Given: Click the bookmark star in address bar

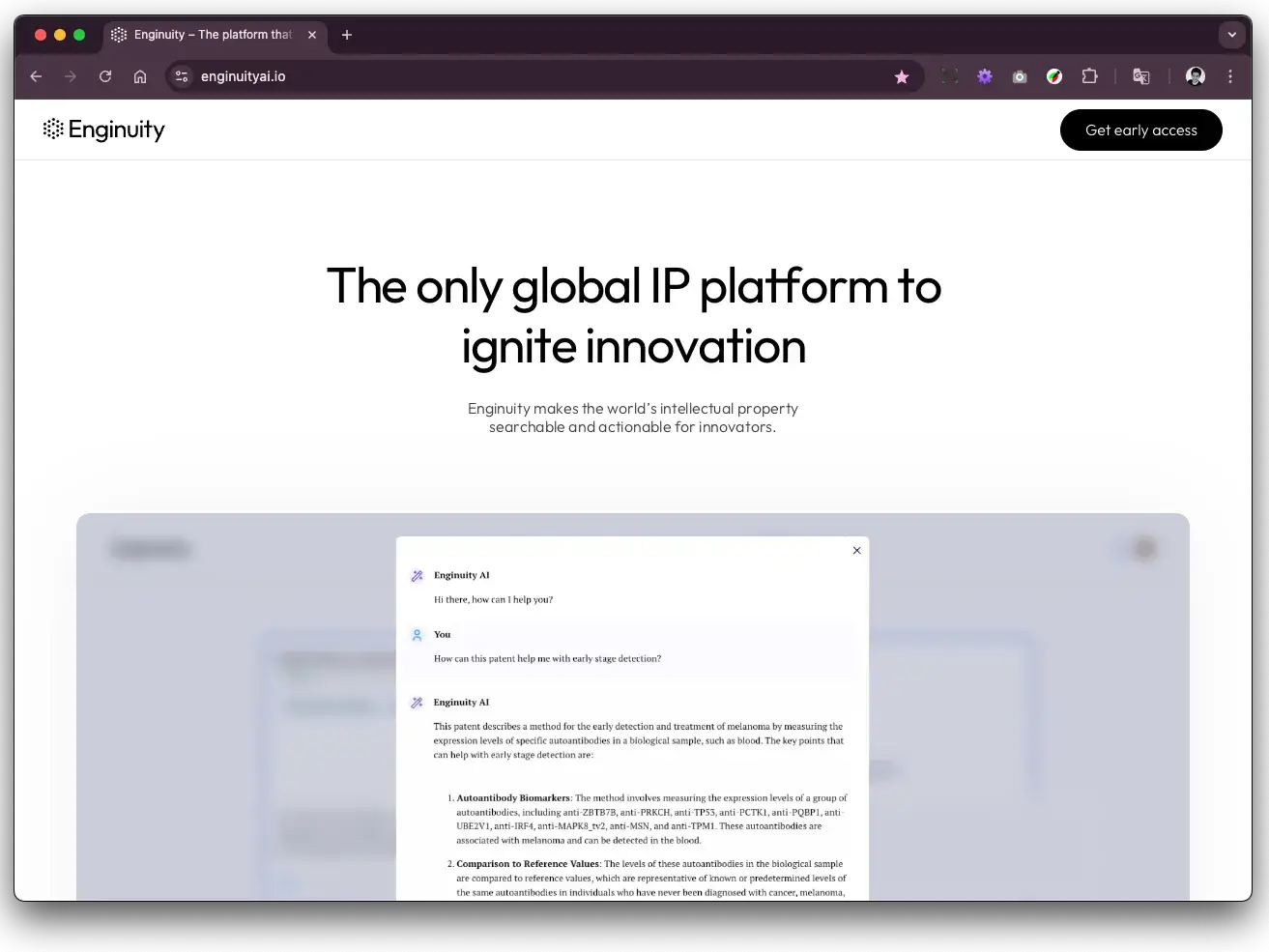Looking at the screenshot, I should (902, 77).
